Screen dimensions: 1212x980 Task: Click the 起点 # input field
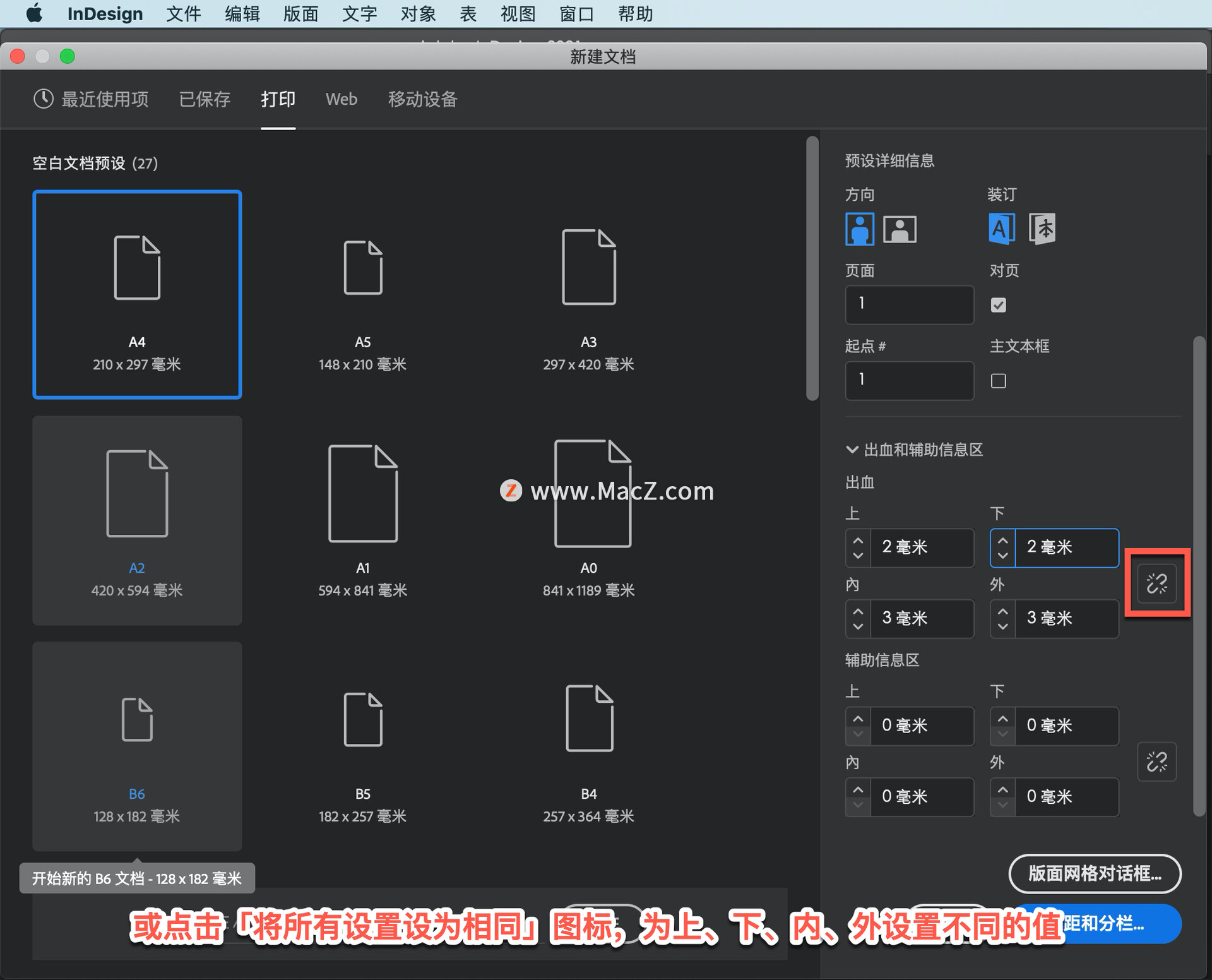coord(909,380)
